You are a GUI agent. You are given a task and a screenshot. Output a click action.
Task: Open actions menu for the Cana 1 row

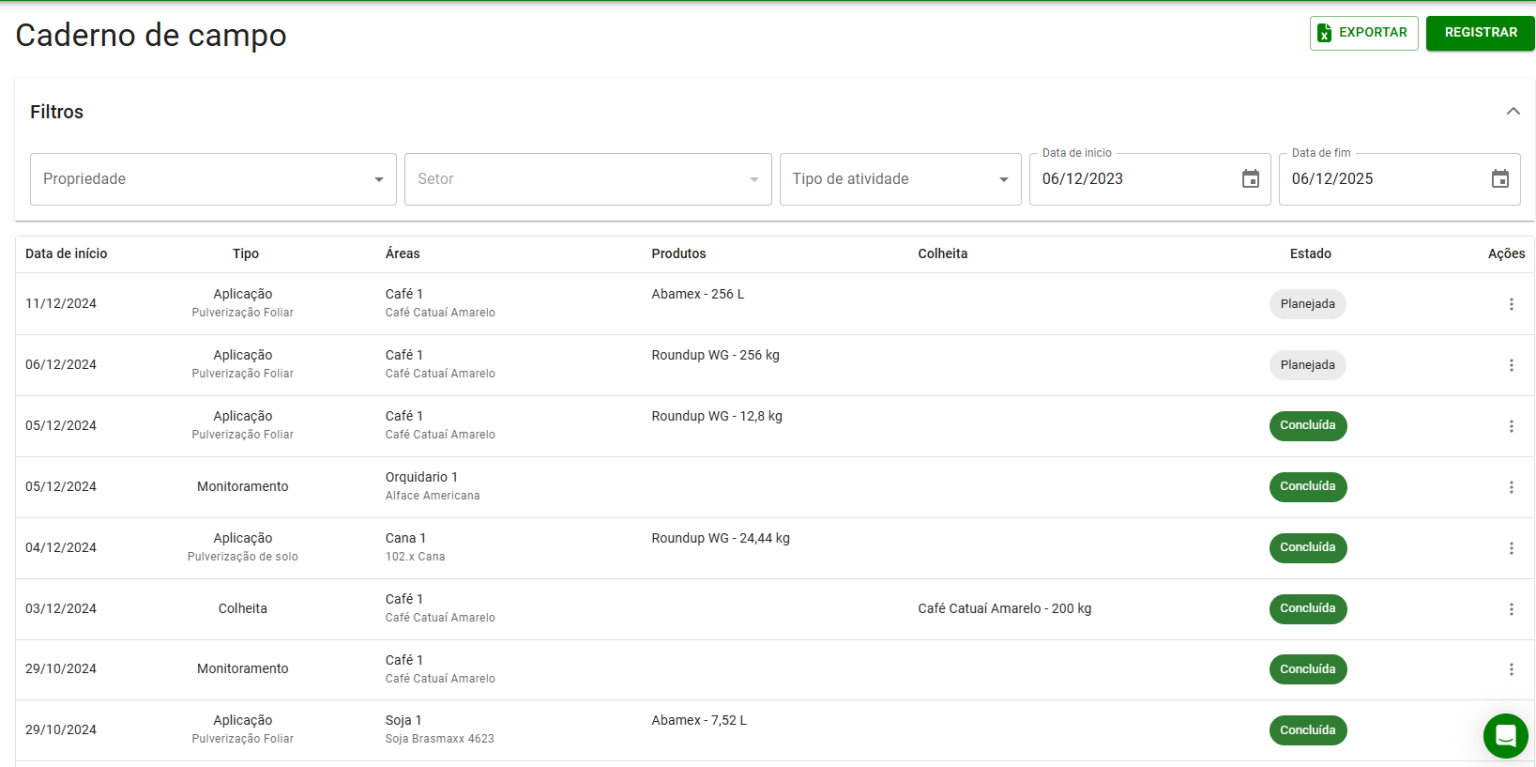click(1511, 548)
